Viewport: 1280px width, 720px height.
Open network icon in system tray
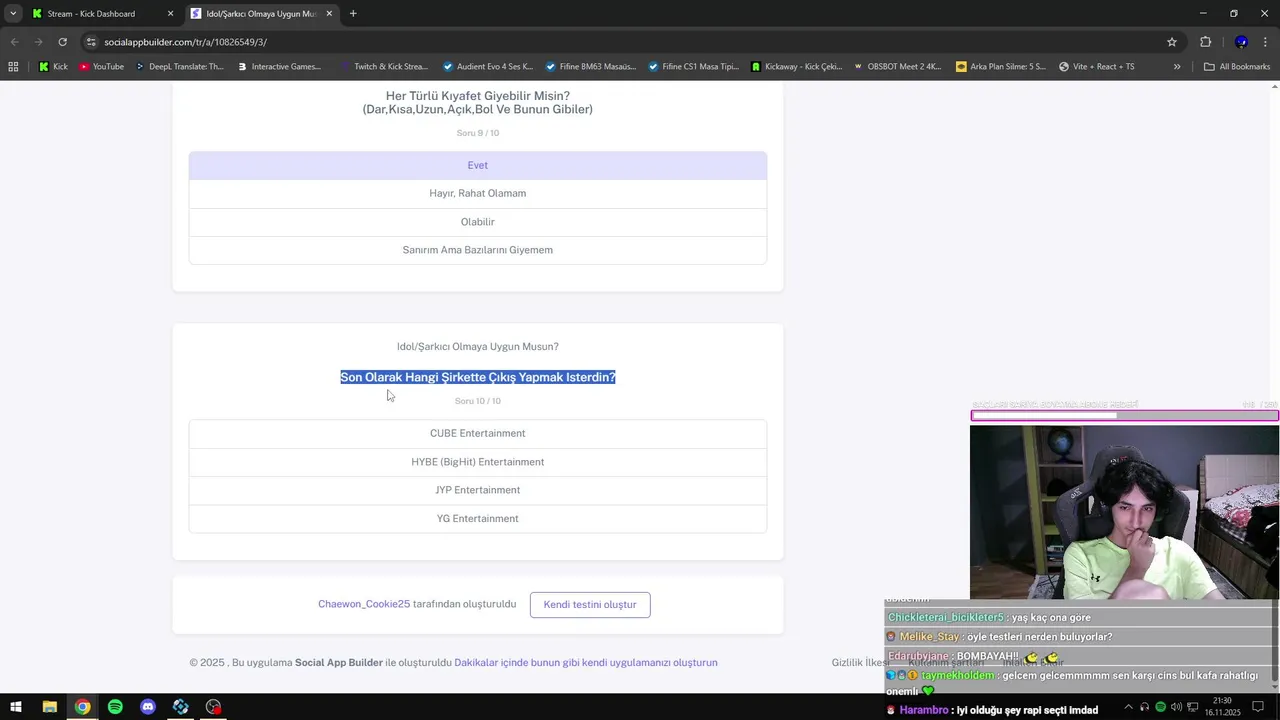(1192, 707)
